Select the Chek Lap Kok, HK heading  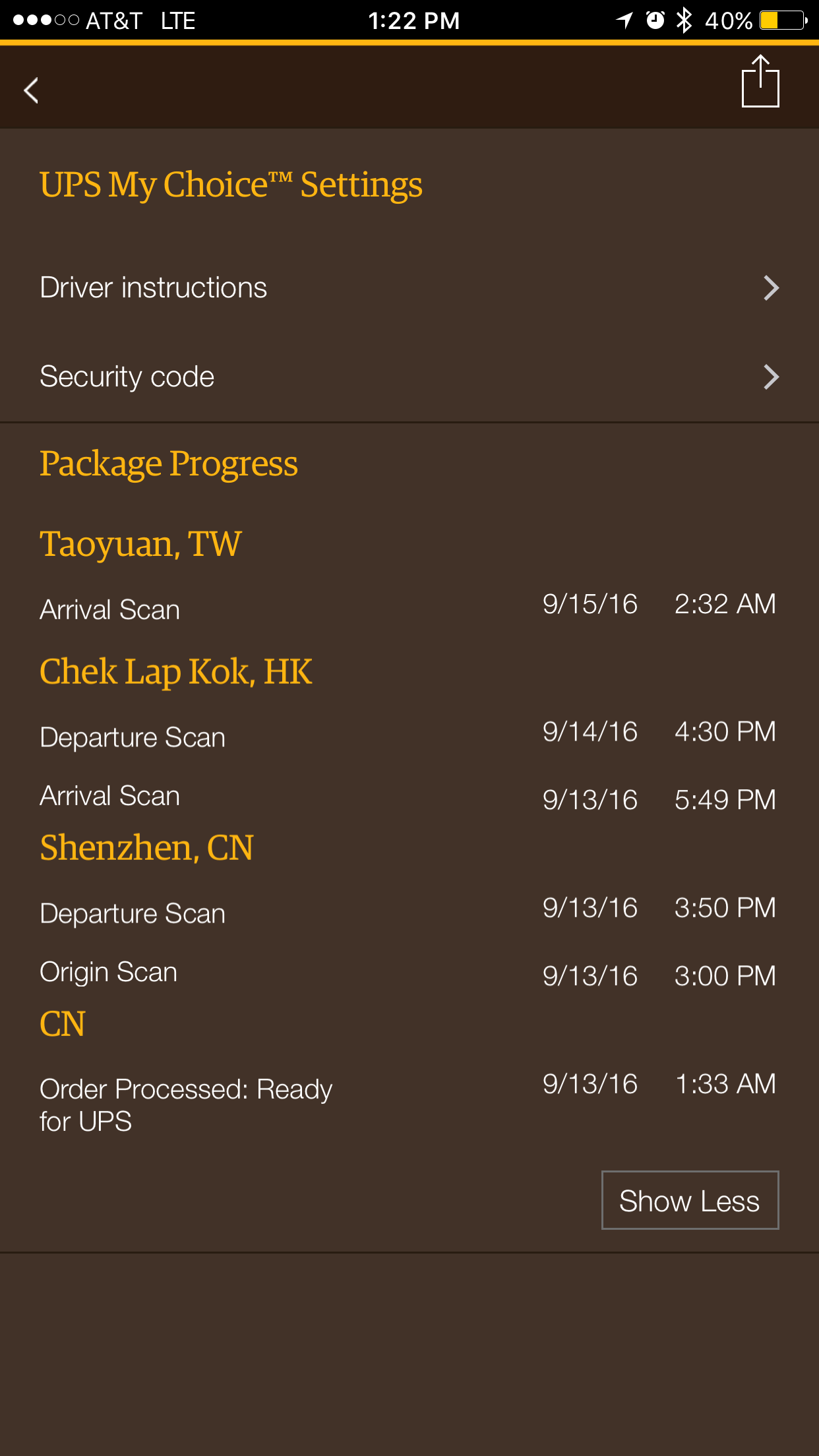point(175,672)
